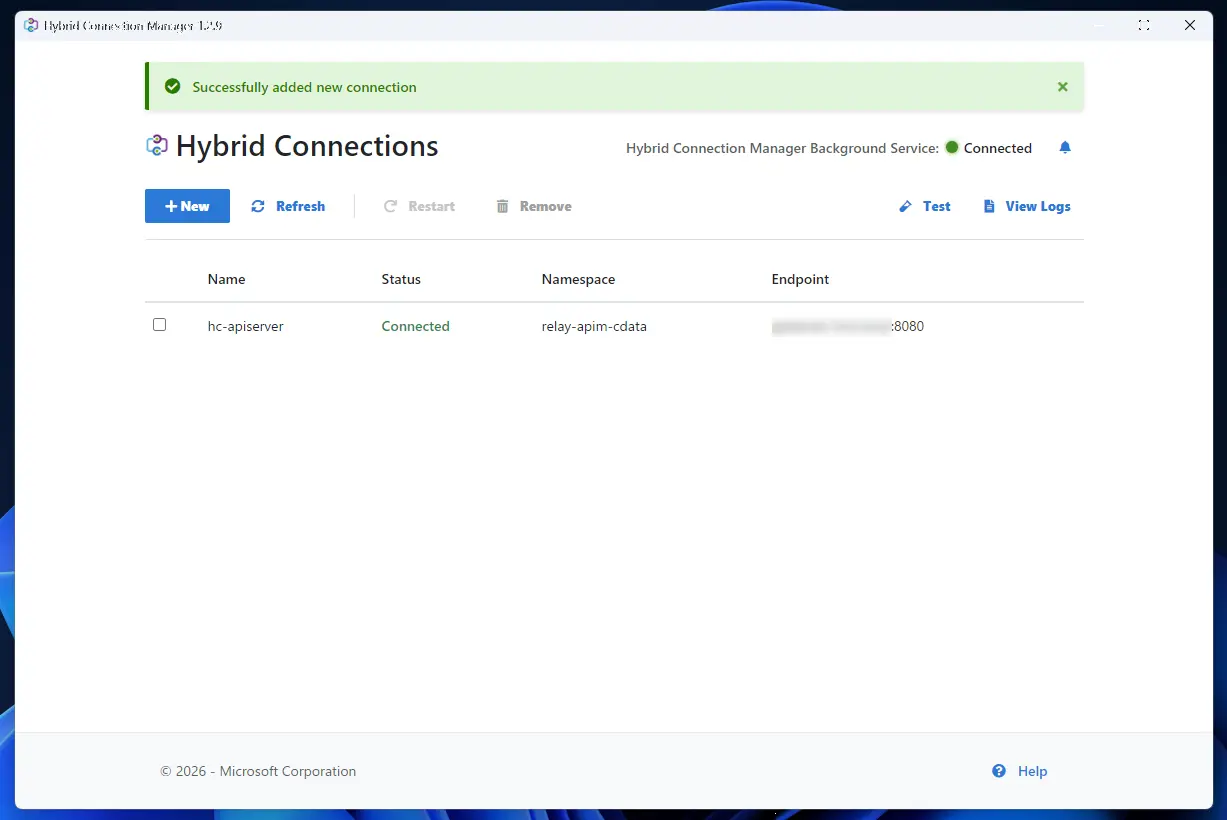Click the endpoint cell ending in :8080
Viewport: 1227px width, 820px height.
click(x=848, y=326)
